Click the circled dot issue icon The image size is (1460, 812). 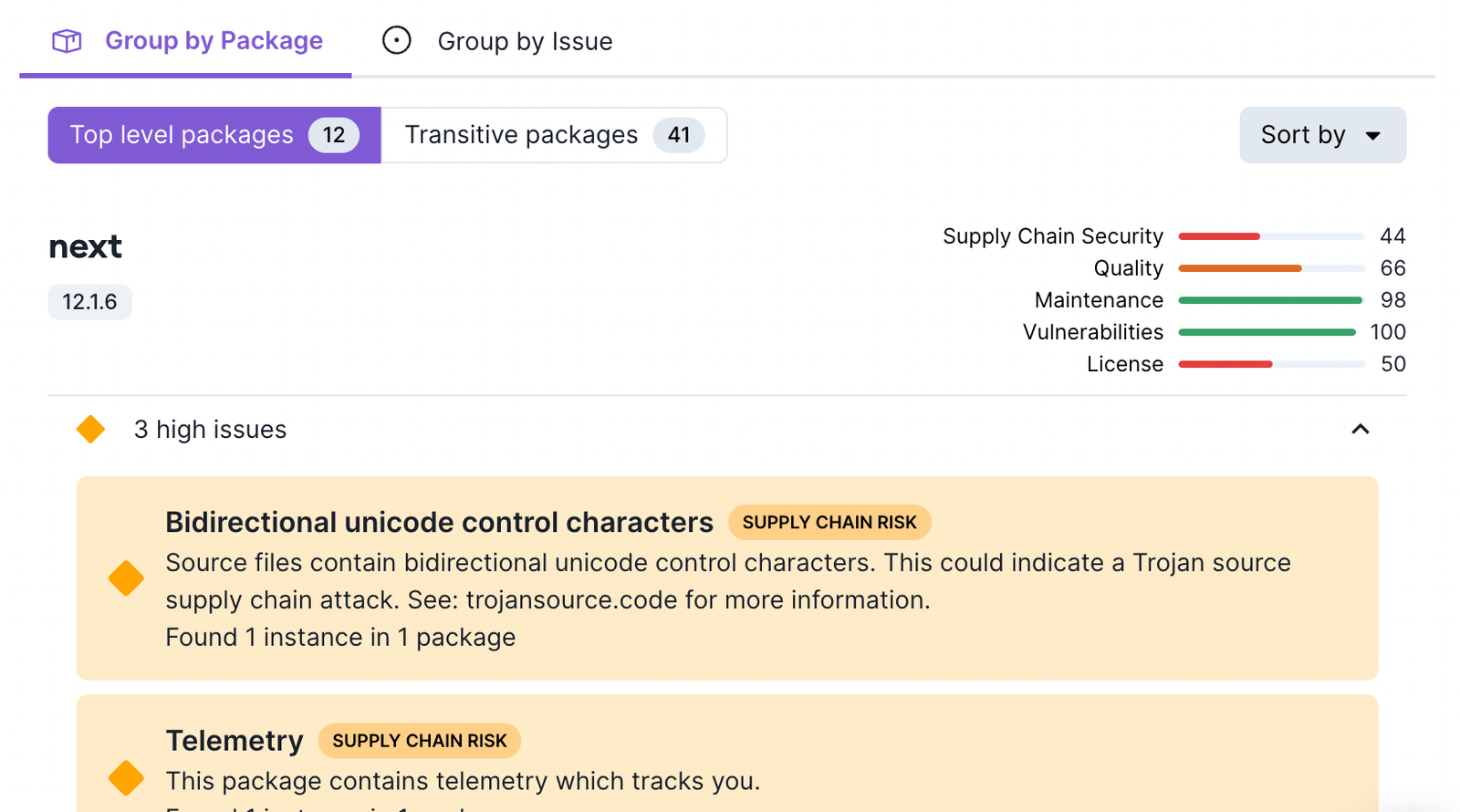pyautogui.click(x=396, y=41)
